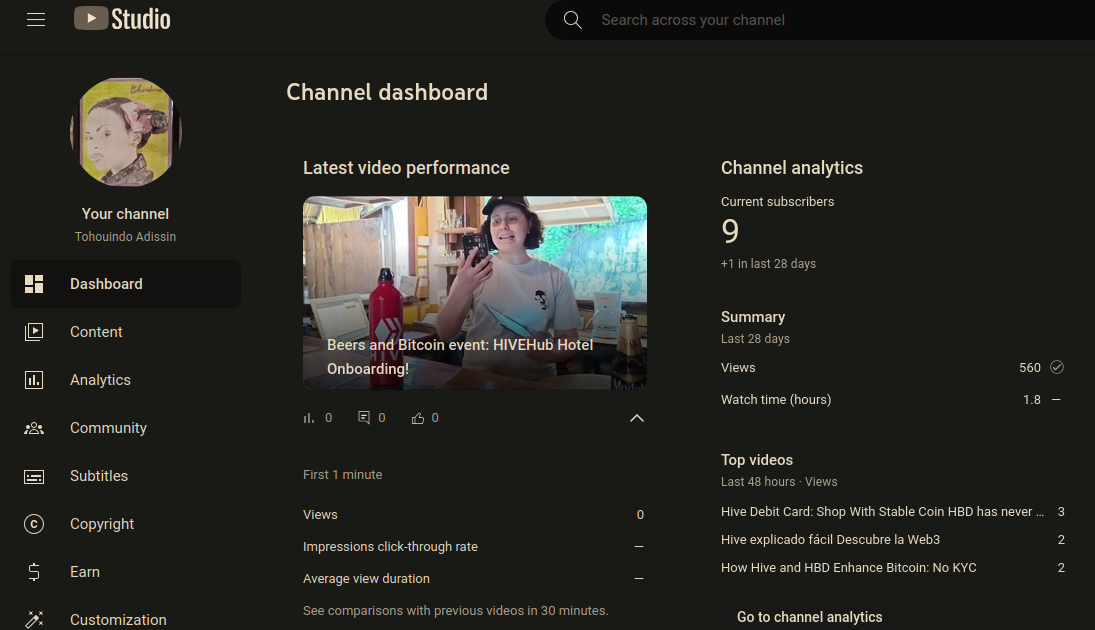
Task: Click the Views checkmark status icon
Action: click(1057, 367)
